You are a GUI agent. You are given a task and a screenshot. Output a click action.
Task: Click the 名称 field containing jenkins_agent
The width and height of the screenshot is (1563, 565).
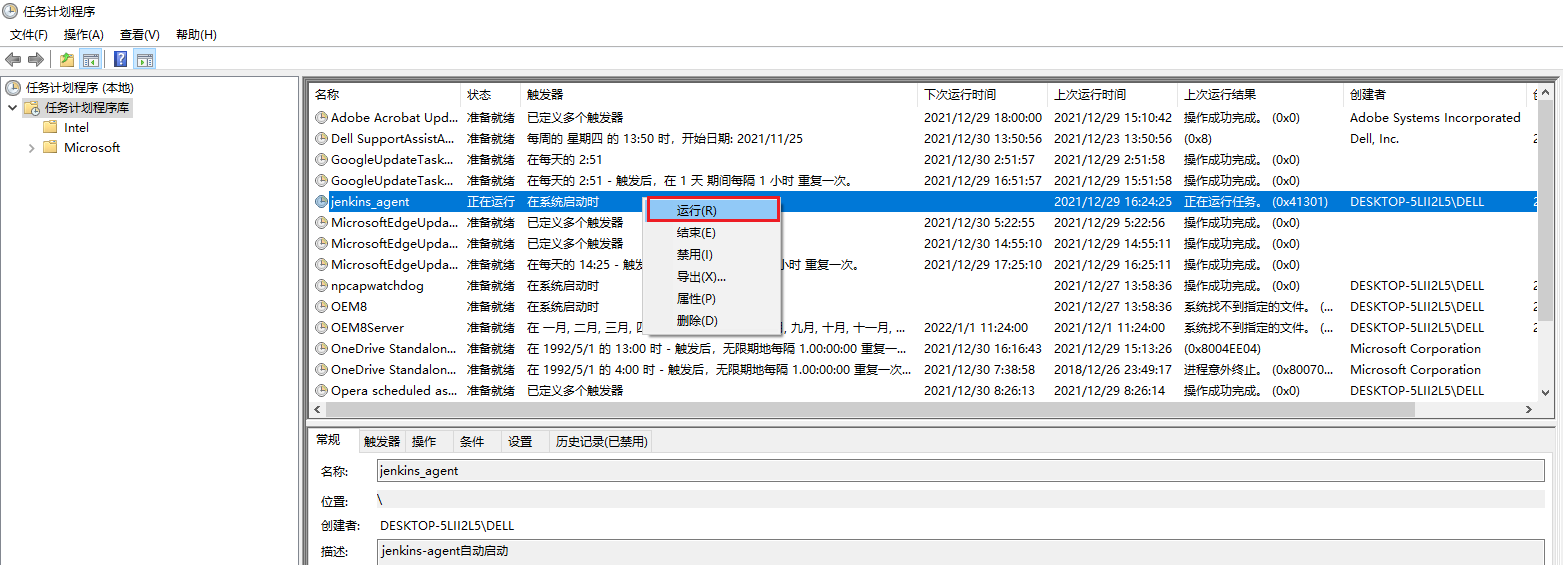[960, 471]
